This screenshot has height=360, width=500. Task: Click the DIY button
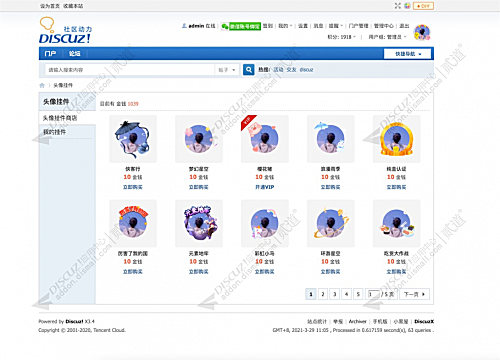tap(423, 6)
